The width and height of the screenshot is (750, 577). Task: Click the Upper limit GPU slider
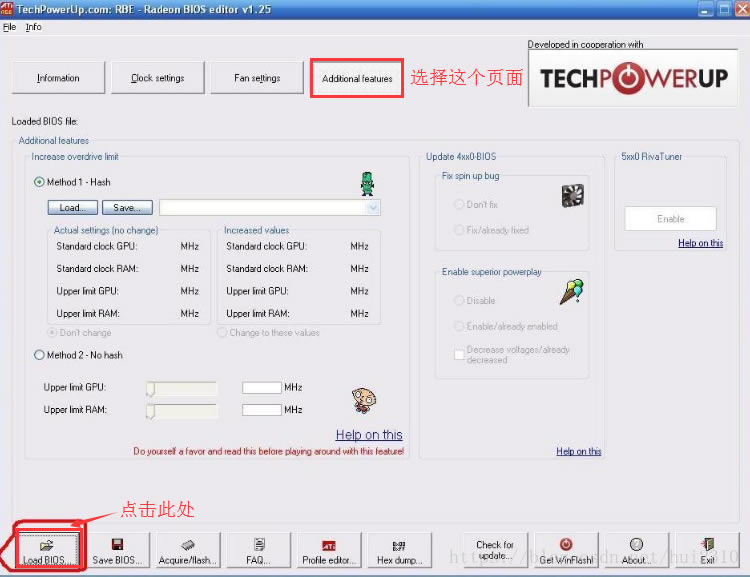click(x=181, y=388)
